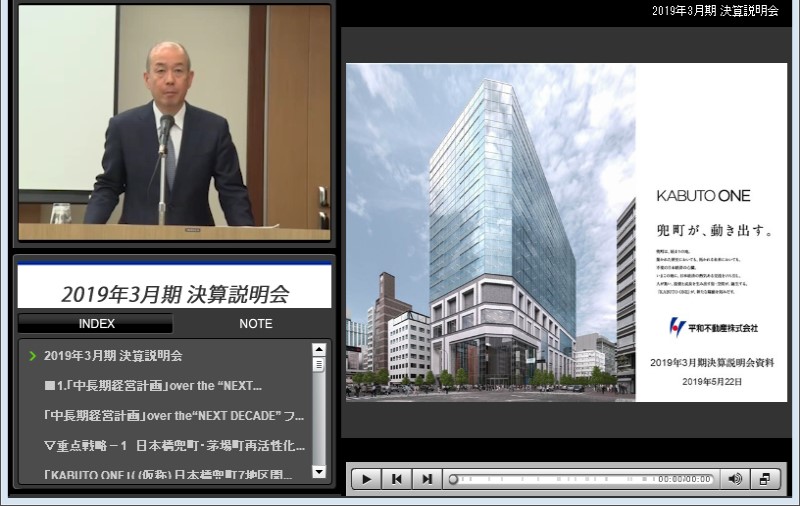Skip to next chapter button
The image size is (800, 506).
tap(427, 479)
